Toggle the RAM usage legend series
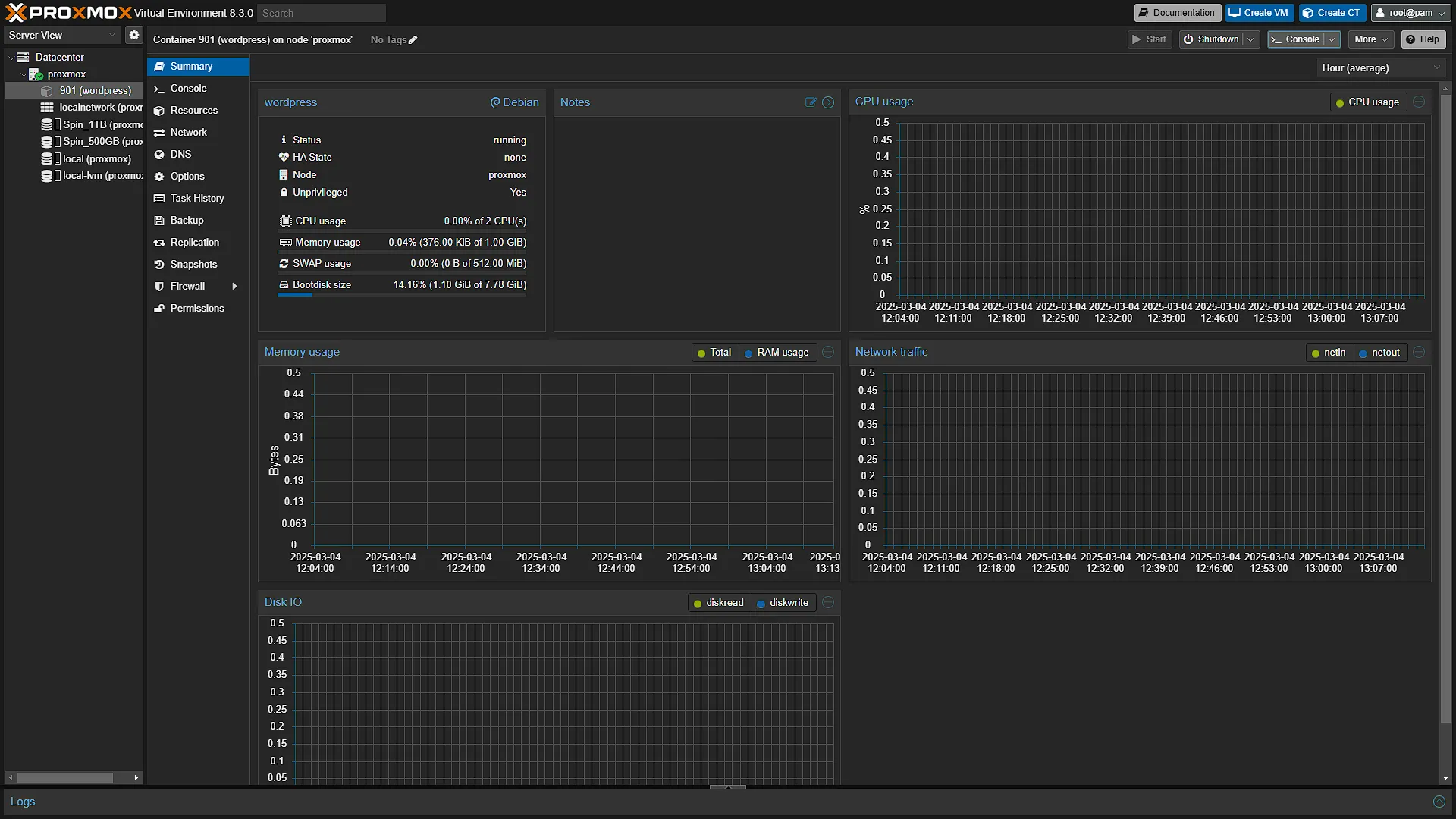 [x=777, y=353]
